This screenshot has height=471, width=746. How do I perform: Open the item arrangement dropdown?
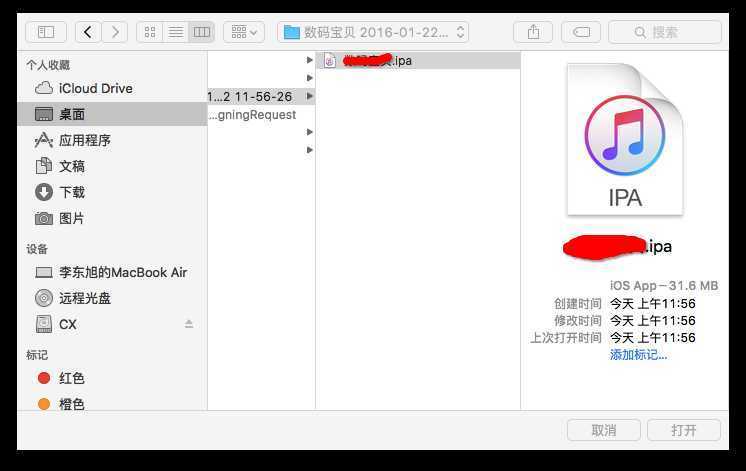(244, 32)
